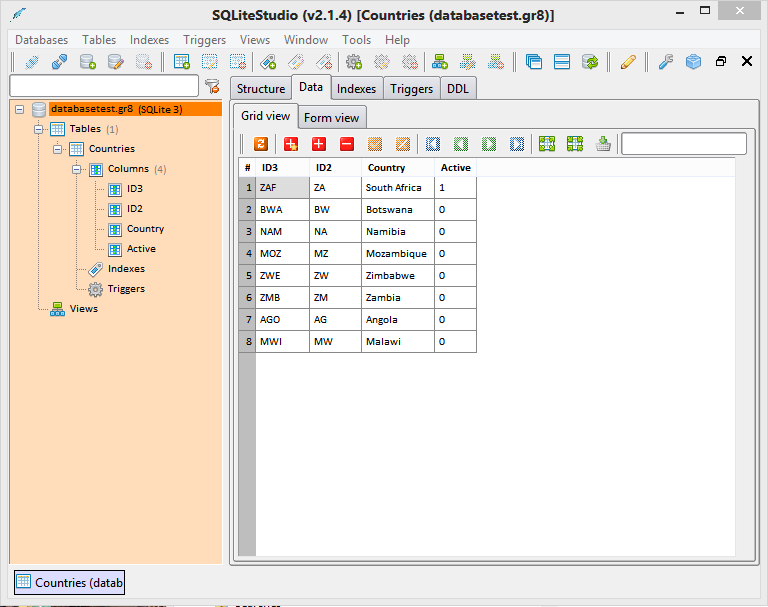Click the green next page arrow icon
The height and width of the screenshot is (607, 768).
click(x=489, y=144)
